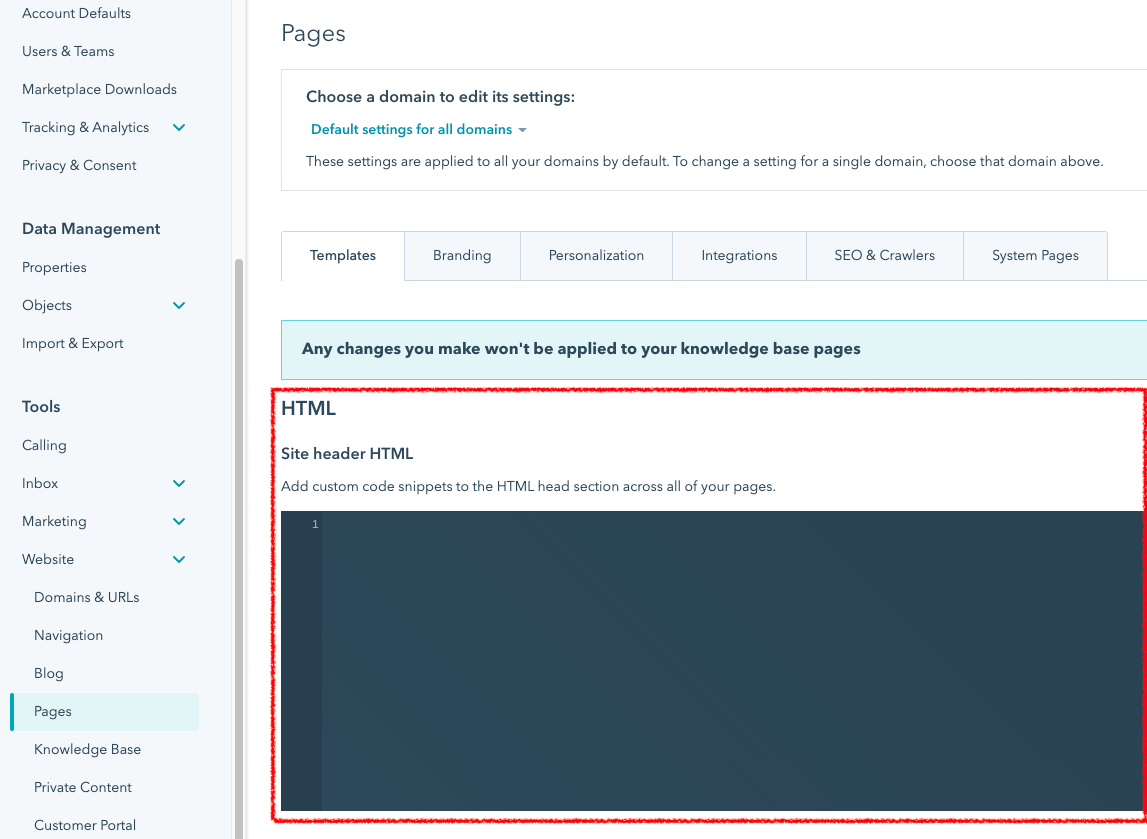Select Inbox in the sidebar
1147x839 pixels.
click(40, 483)
